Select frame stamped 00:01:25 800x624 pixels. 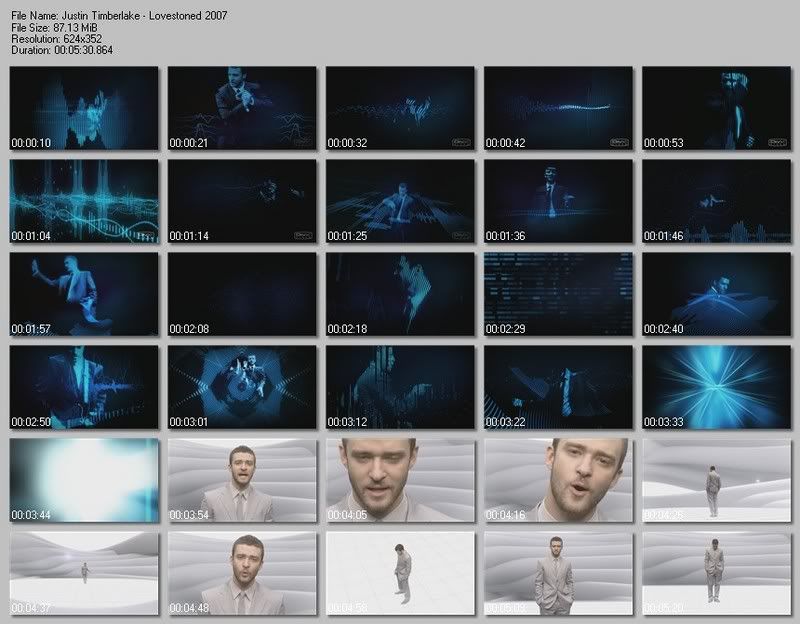pos(400,201)
